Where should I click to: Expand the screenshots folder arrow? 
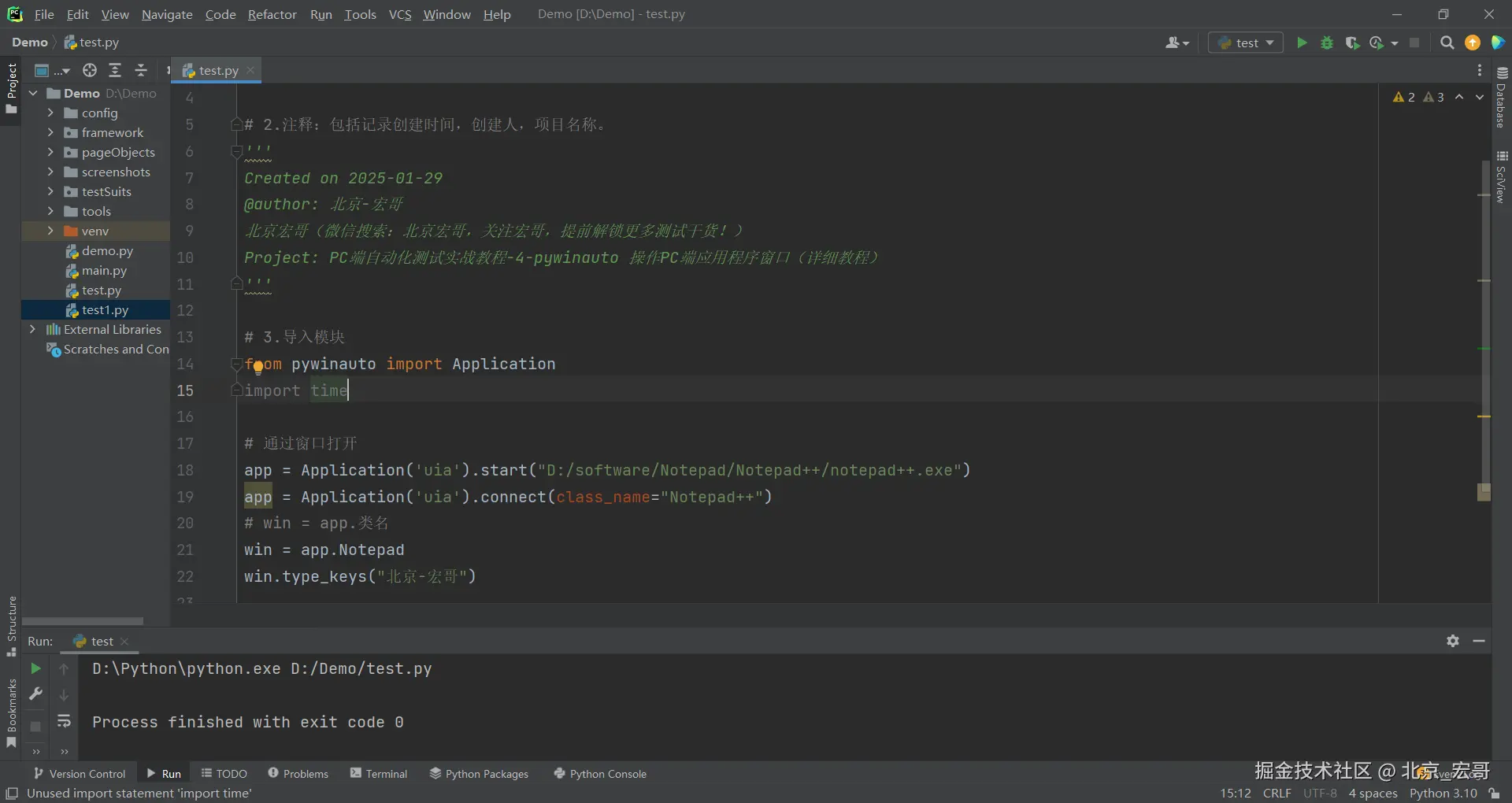(x=50, y=172)
